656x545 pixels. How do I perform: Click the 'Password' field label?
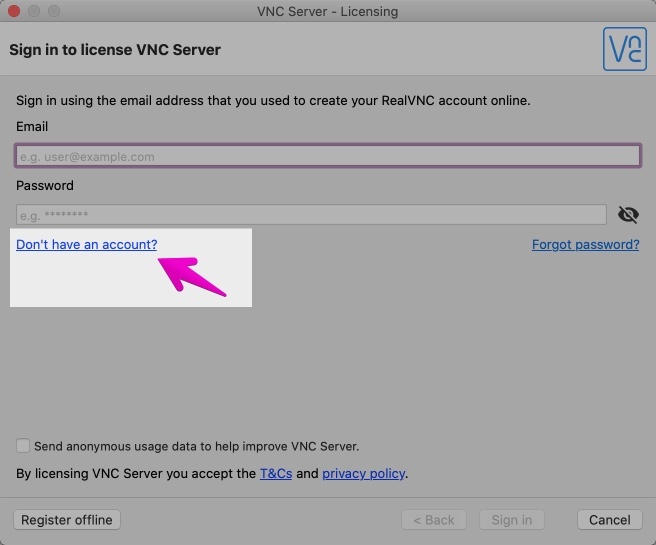(45, 185)
